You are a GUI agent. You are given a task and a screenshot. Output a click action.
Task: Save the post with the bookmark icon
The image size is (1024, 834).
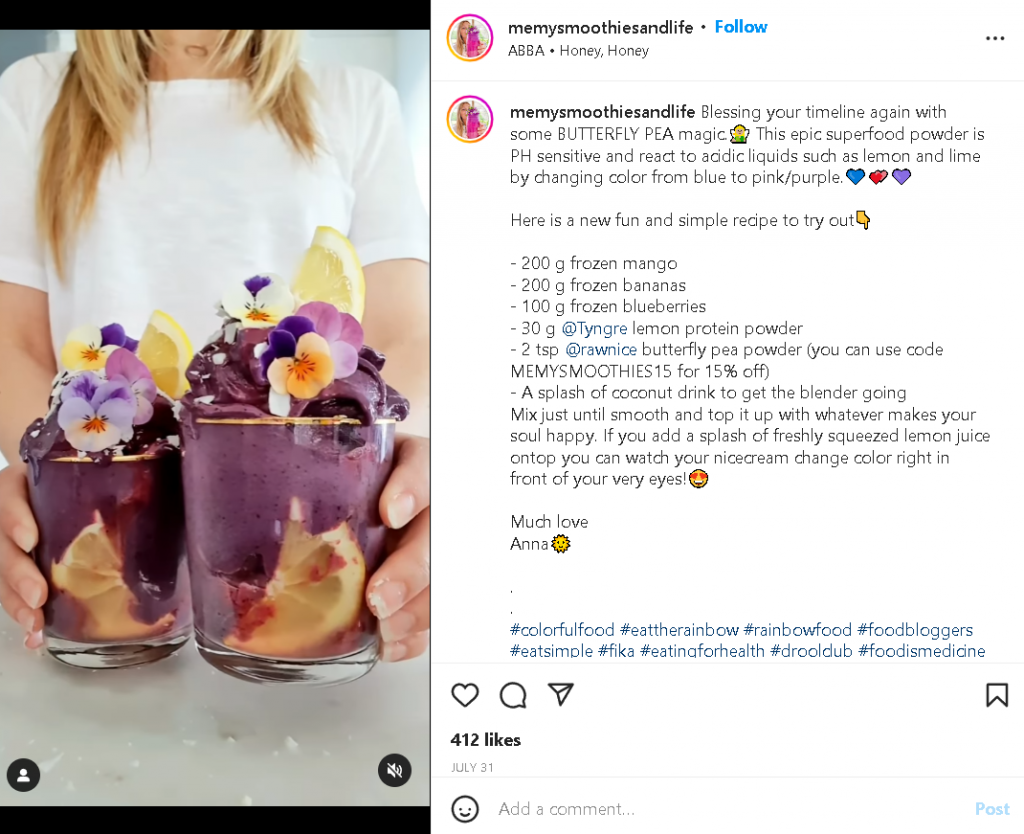pos(997,694)
